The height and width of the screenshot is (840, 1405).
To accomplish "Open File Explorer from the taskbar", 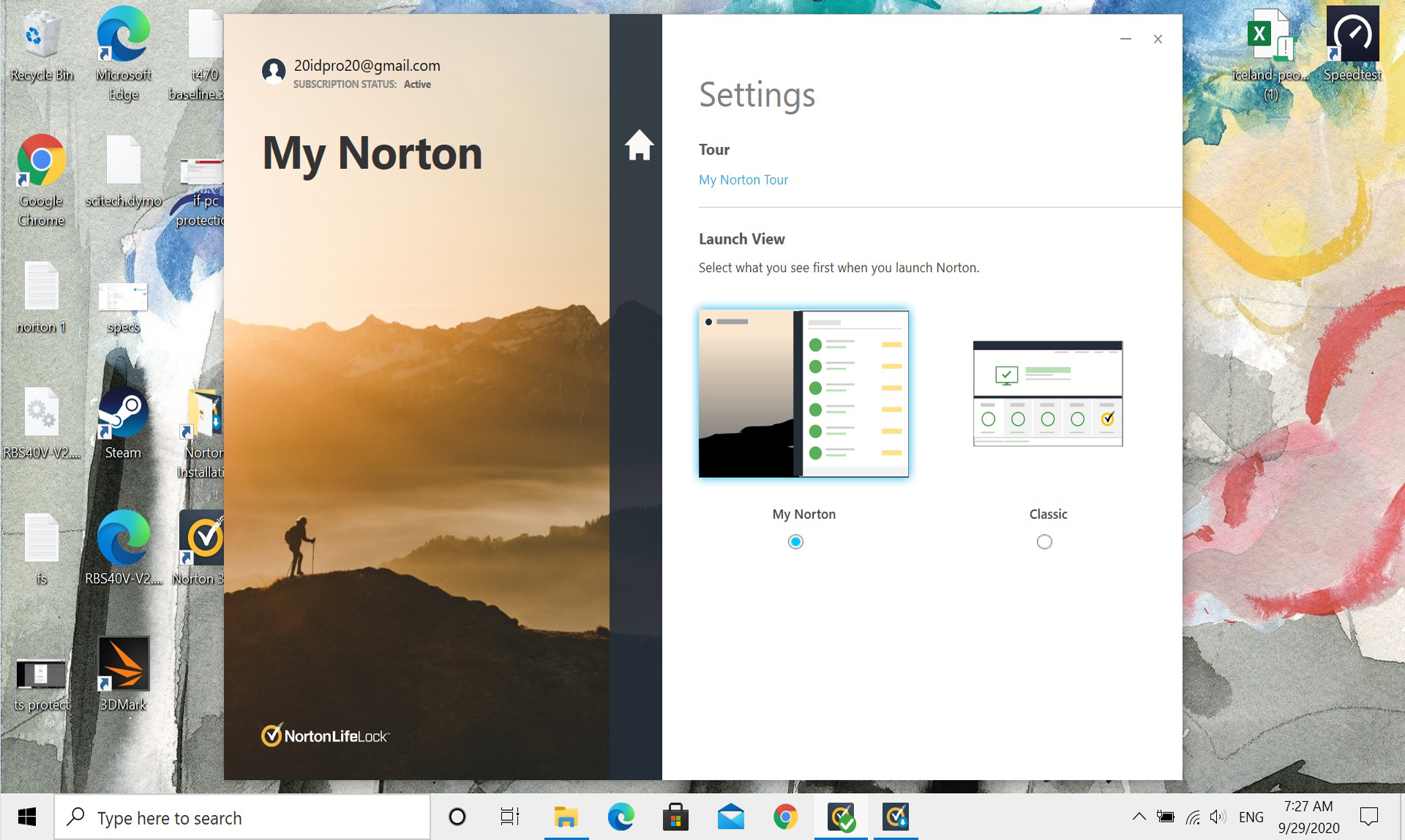I will click(x=566, y=817).
